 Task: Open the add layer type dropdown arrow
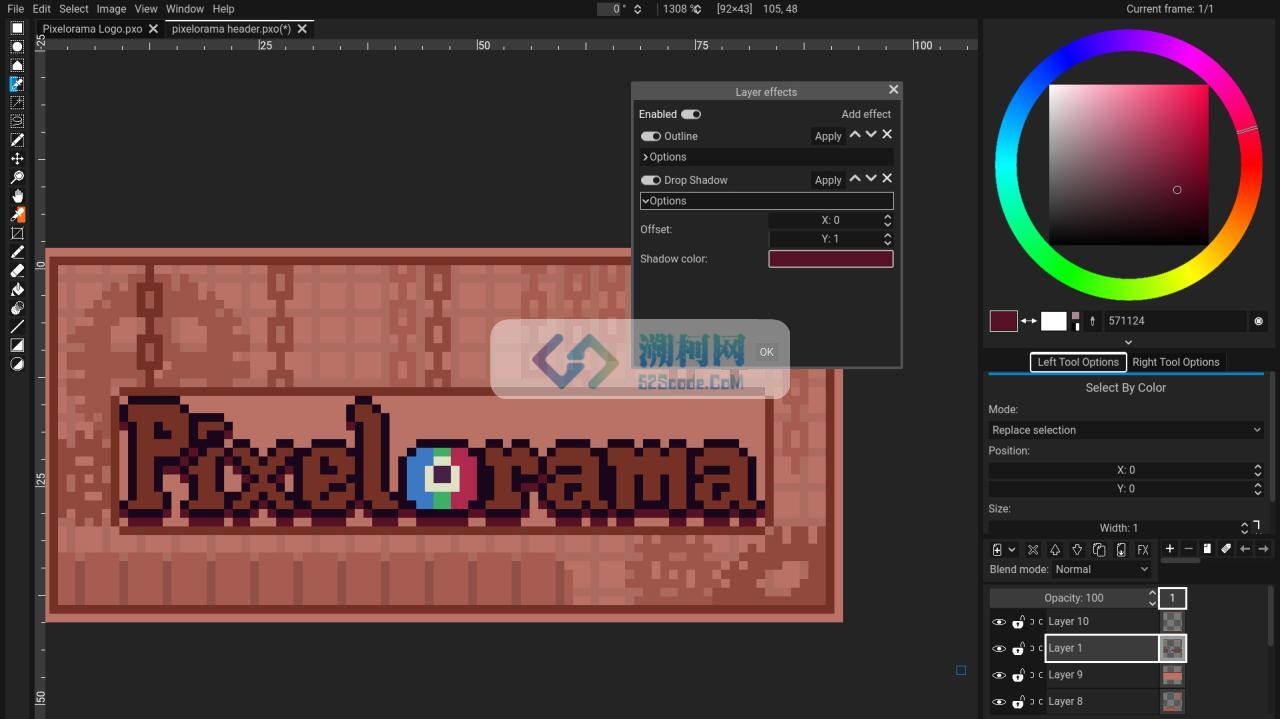[x=1012, y=550]
